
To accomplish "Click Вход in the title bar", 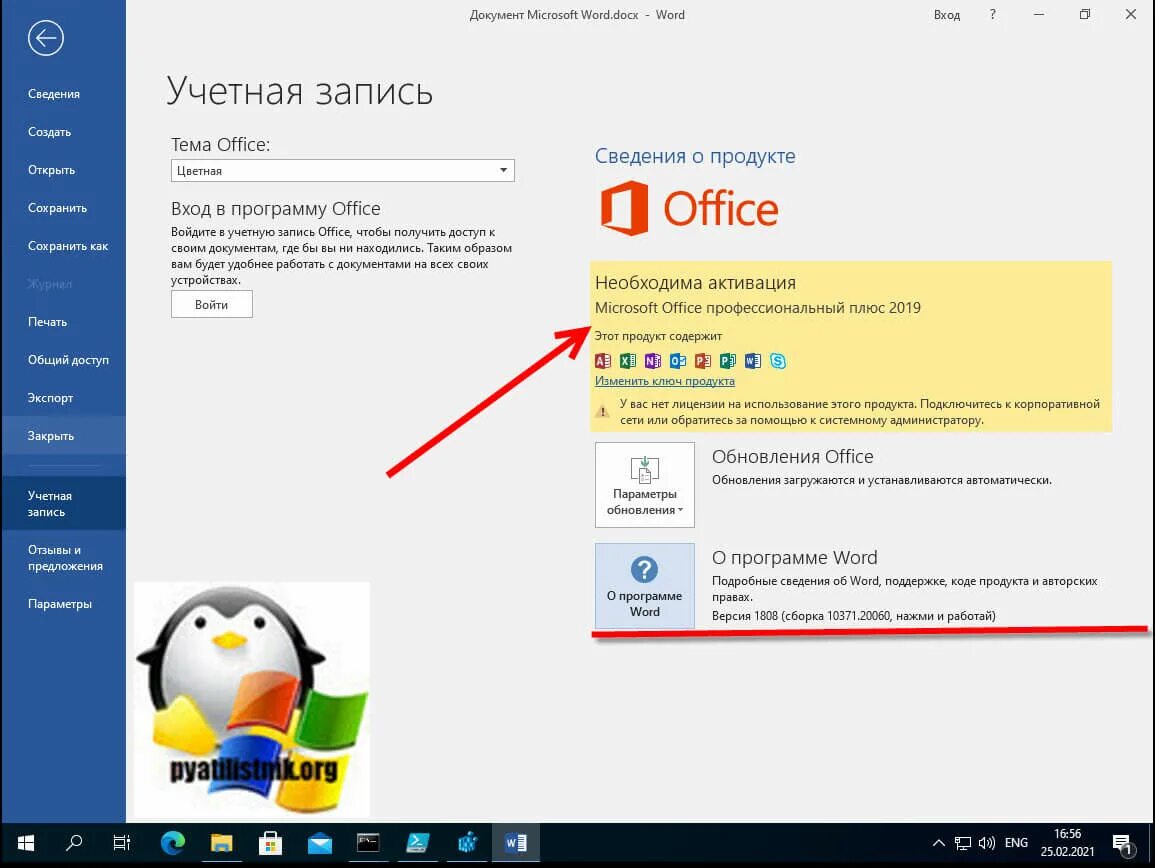I will click(x=947, y=15).
